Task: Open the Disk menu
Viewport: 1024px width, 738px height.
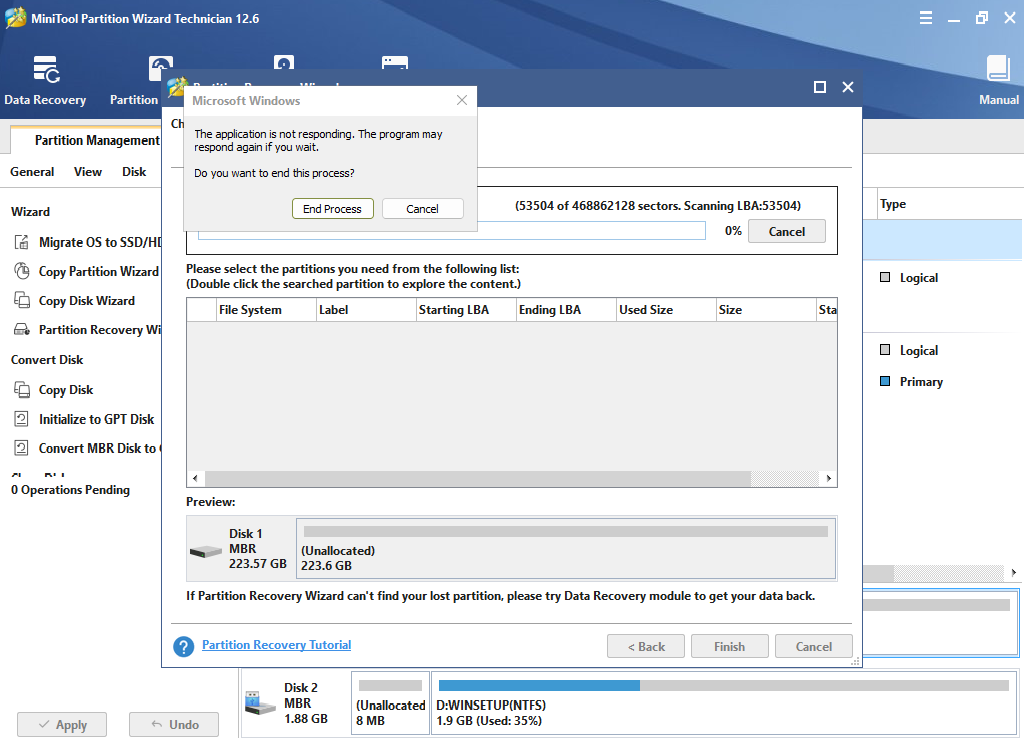Action: [134, 172]
